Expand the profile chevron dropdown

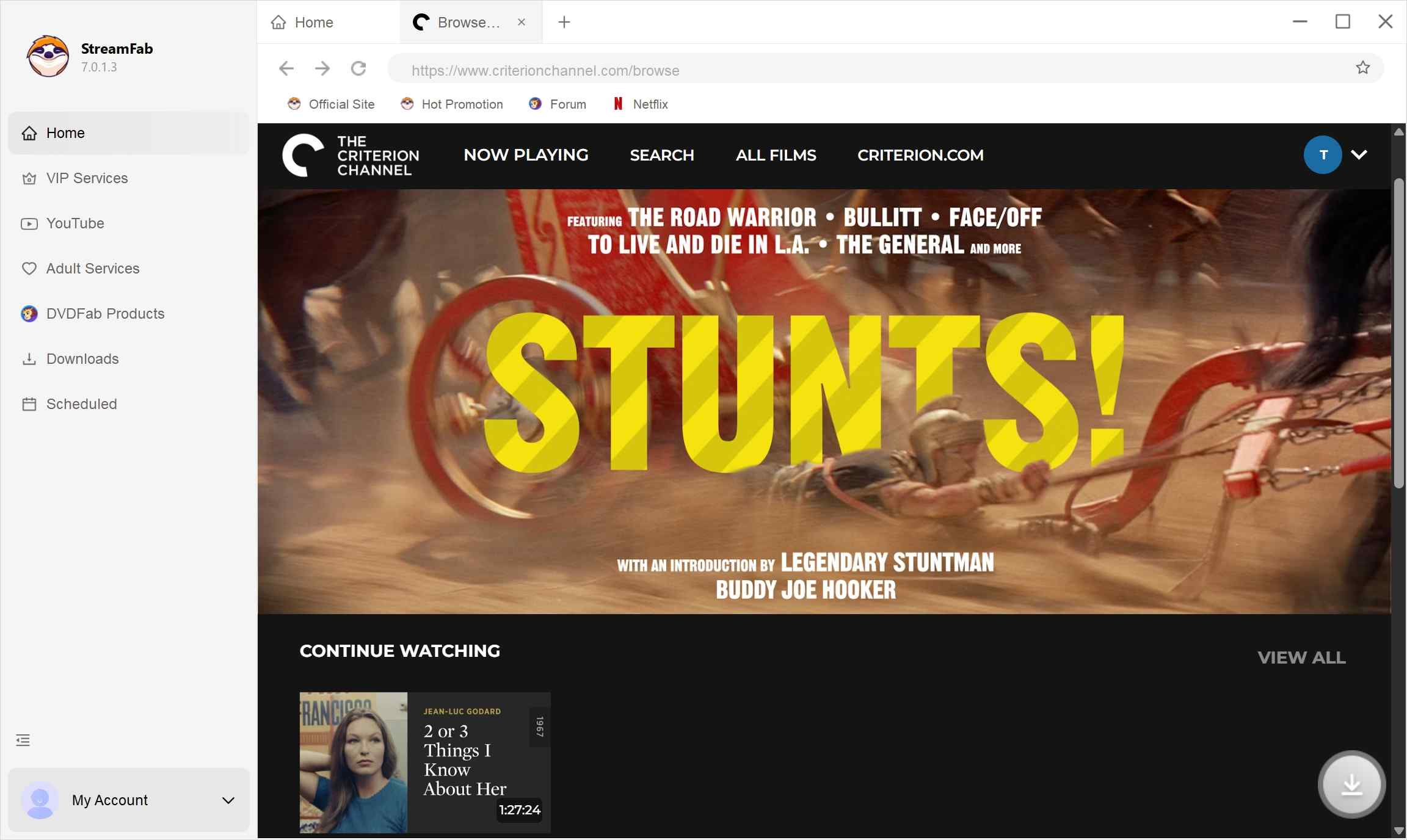[x=1359, y=155]
